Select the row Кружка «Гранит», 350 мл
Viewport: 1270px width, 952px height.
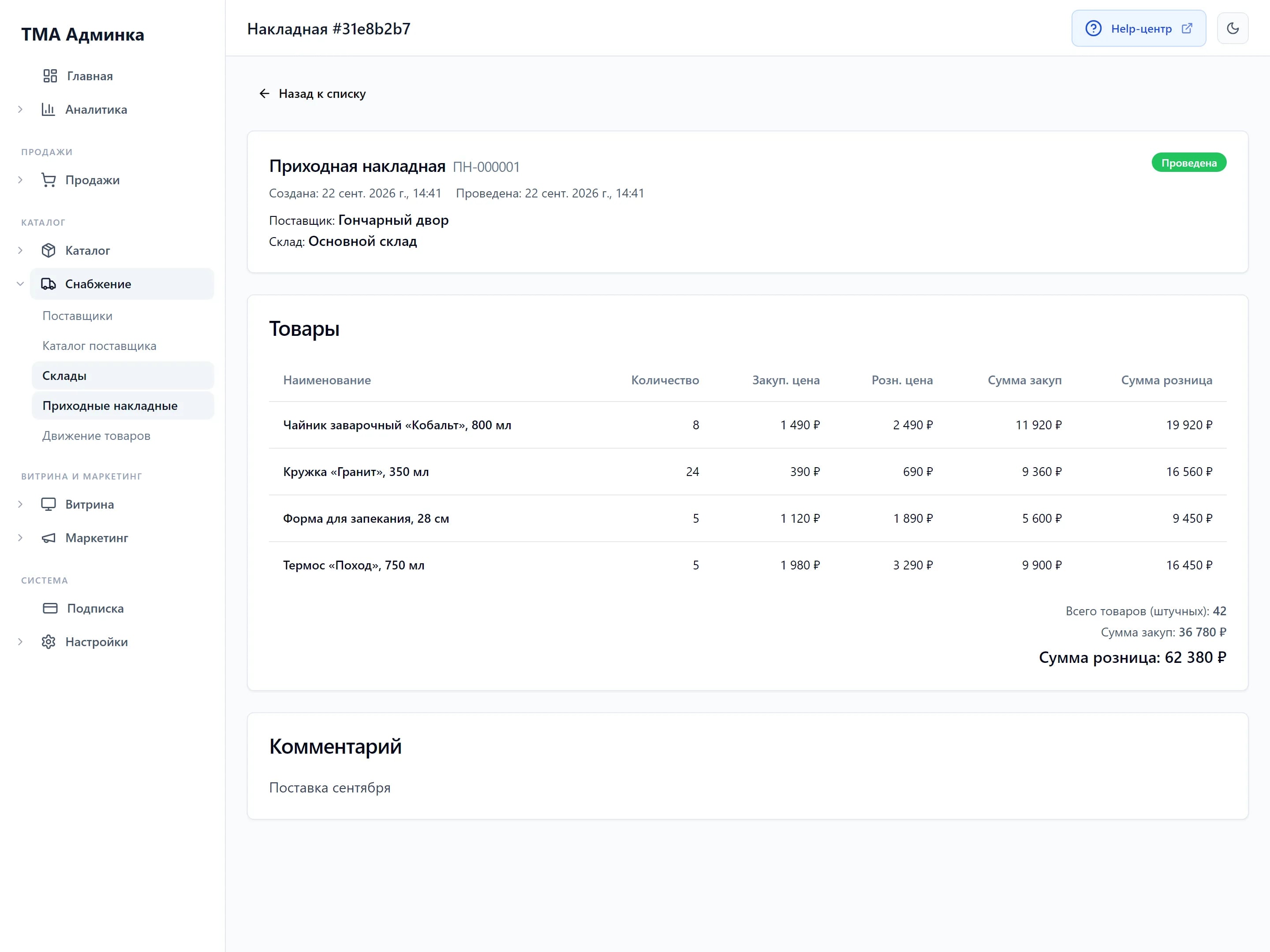747,472
